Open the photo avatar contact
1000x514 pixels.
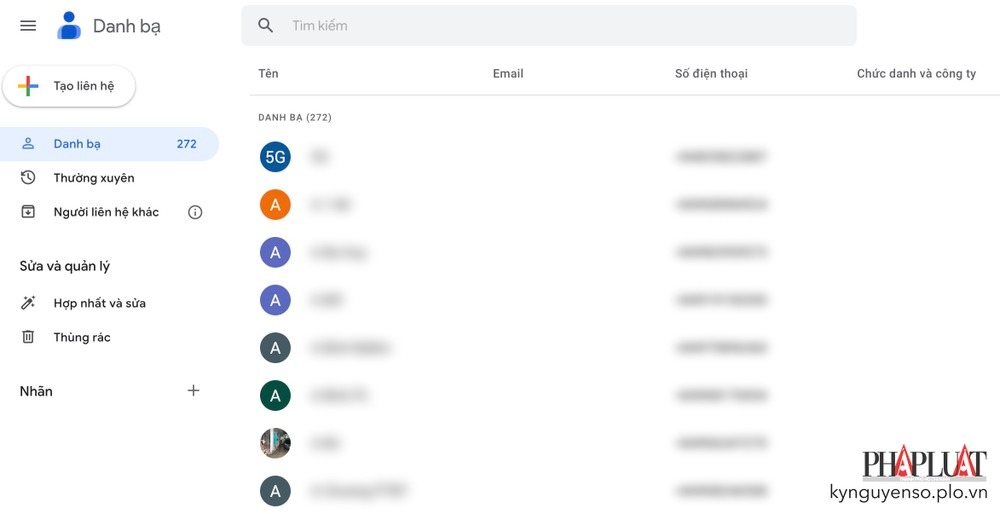click(x=275, y=443)
